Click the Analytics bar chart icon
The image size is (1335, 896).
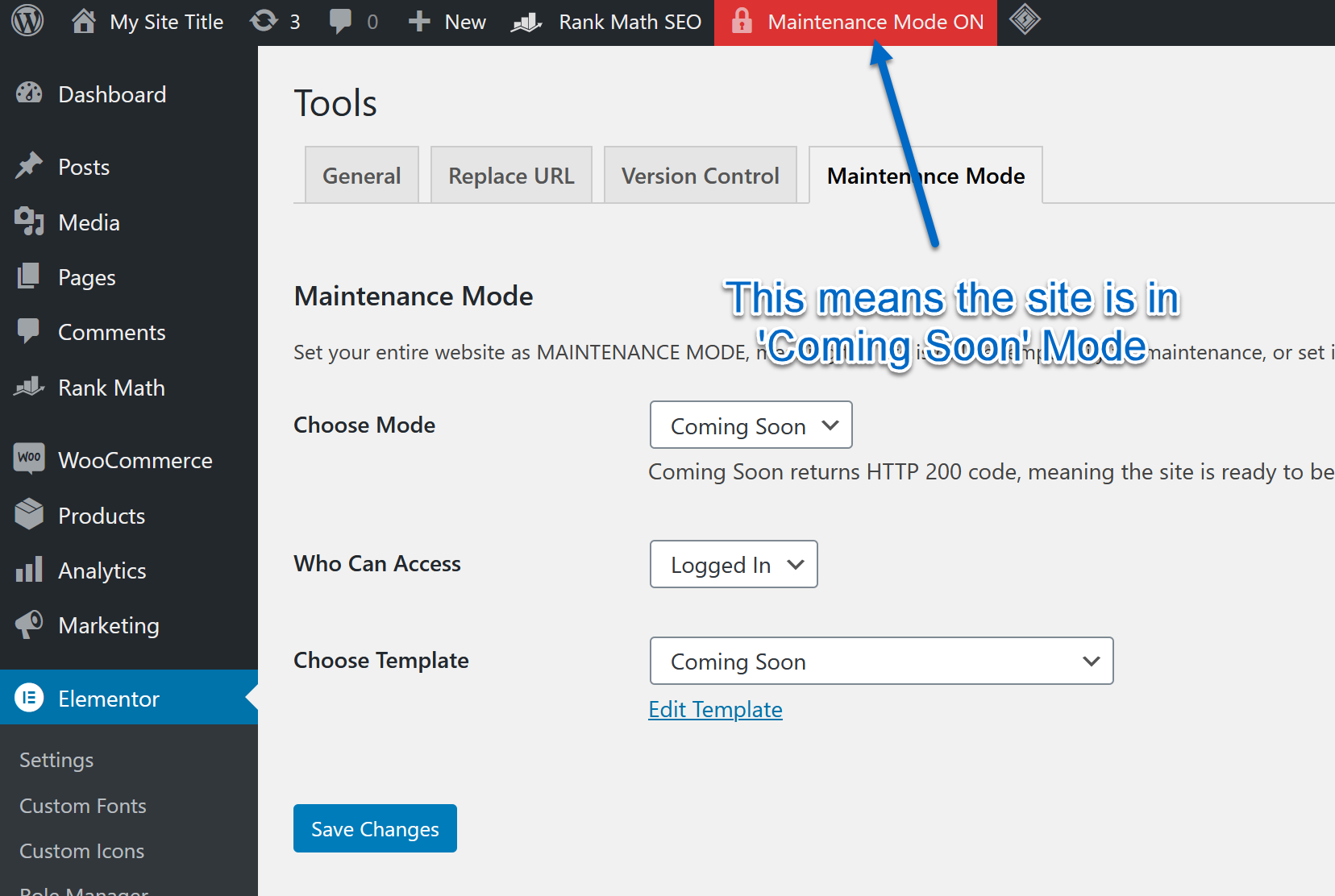[x=29, y=569]
